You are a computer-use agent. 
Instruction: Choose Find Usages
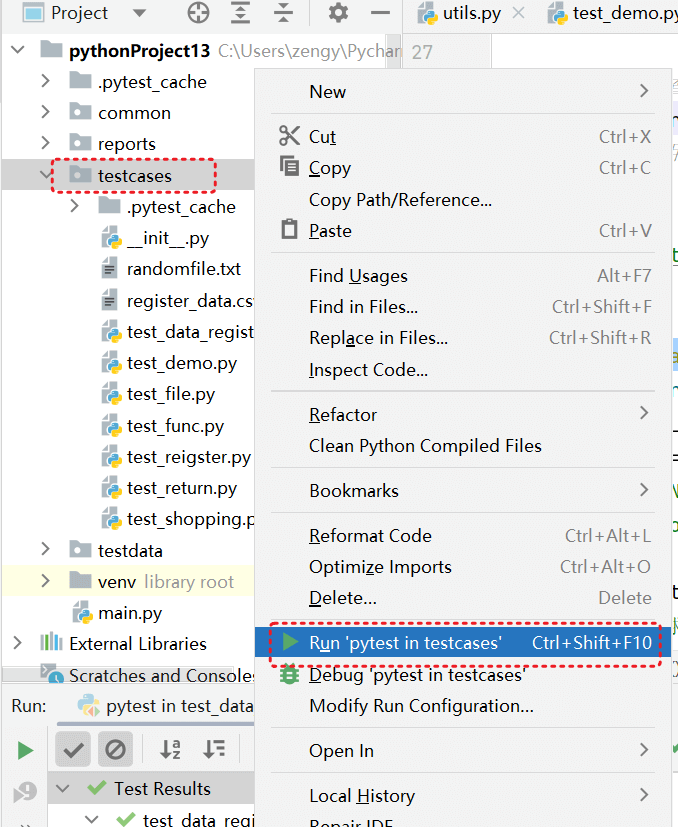[463, 275]
